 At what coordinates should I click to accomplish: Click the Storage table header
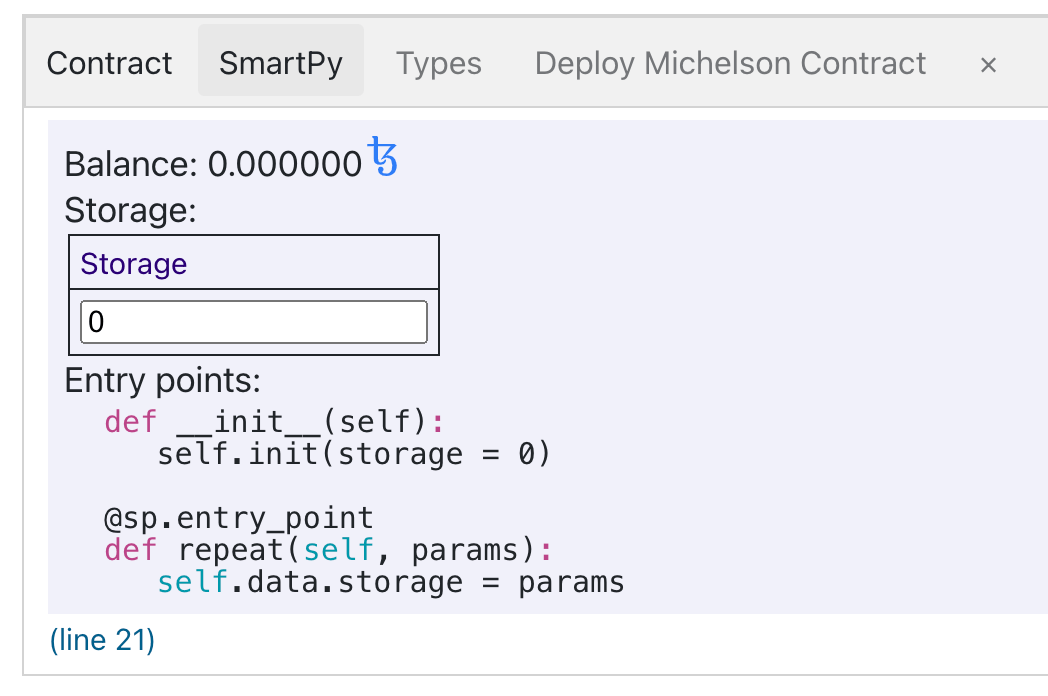pyautogui.click(x=133, y=263)
